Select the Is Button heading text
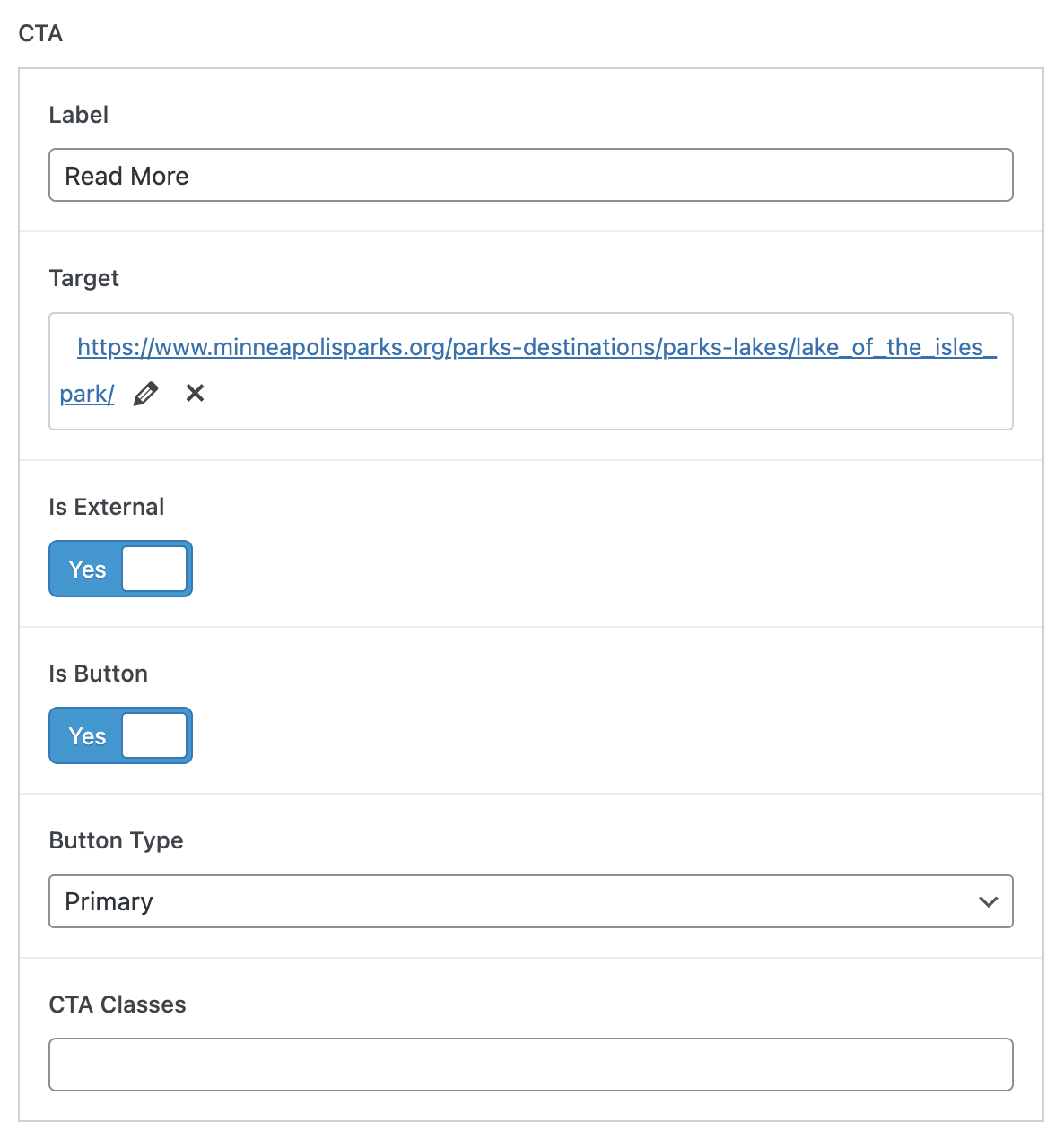The image size is (1064, 1139). (99, 674)
